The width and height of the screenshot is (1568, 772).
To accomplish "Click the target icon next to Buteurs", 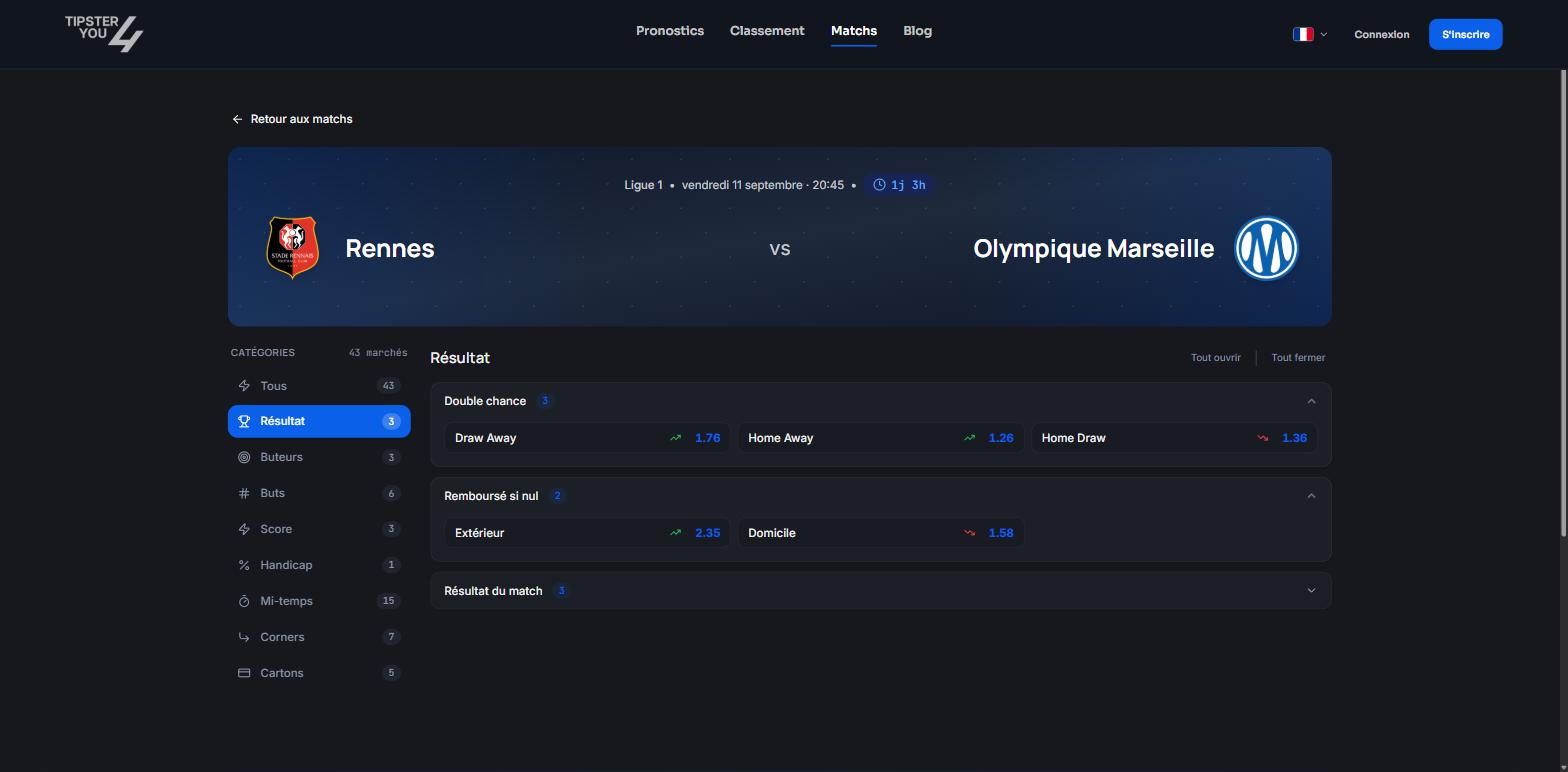I will 244,457.
